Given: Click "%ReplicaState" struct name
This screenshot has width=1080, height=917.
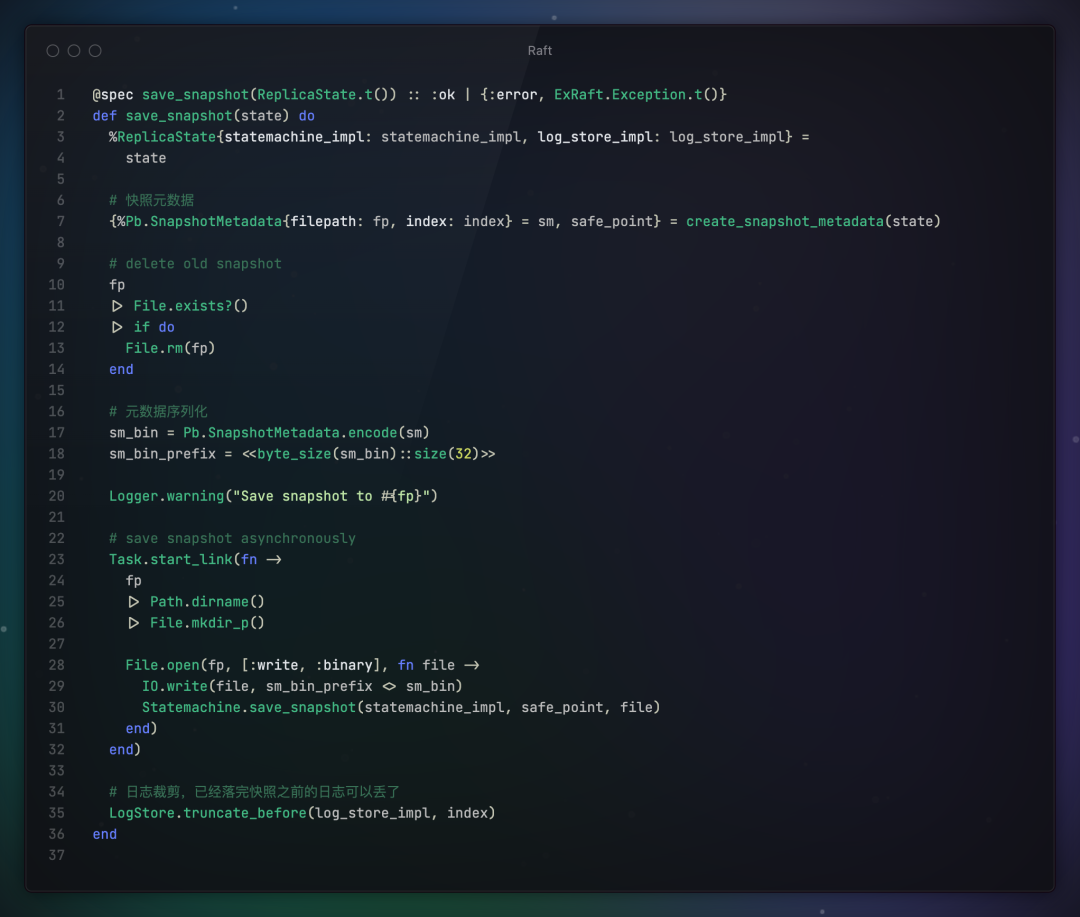Looking at the screenshot, I should pyautogui.click(x=163, y=137).
